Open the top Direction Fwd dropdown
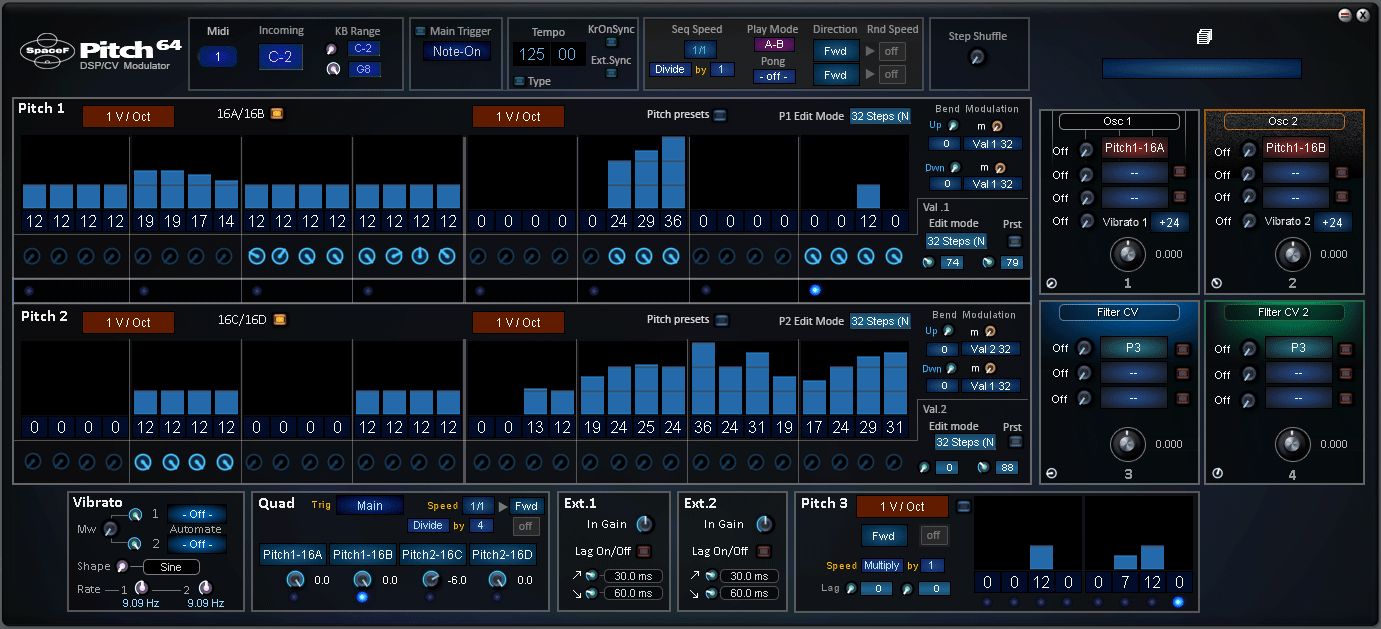Image resolution: width=1381 pixels, height=629 pixels. pyautogui.click(x=835, y=51)
